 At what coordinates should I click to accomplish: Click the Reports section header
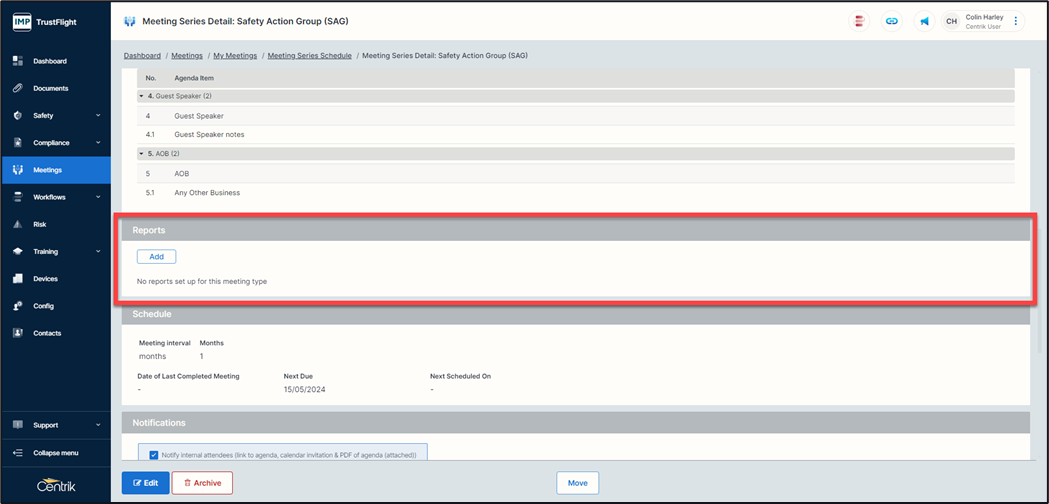[575, 230]
